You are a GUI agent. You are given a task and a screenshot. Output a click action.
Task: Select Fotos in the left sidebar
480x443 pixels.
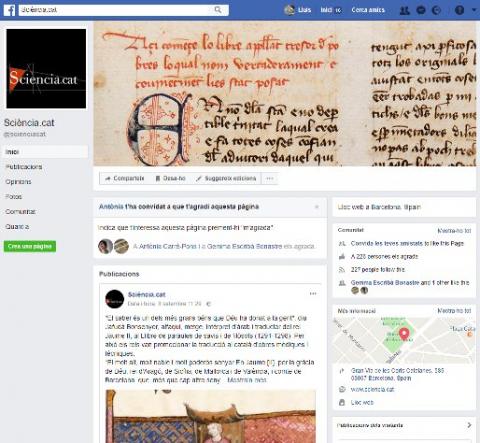14,197
